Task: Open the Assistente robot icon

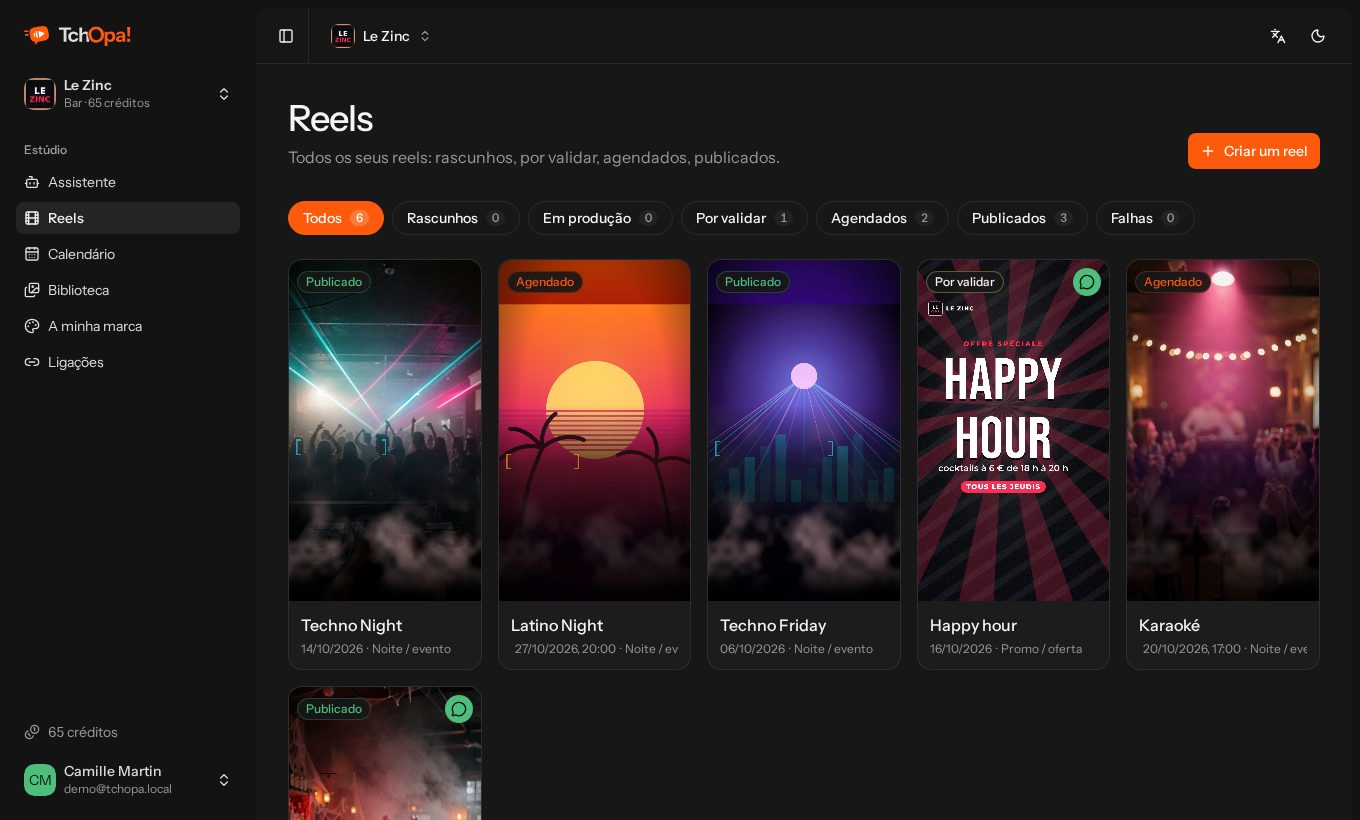Action: pos(32,182)
